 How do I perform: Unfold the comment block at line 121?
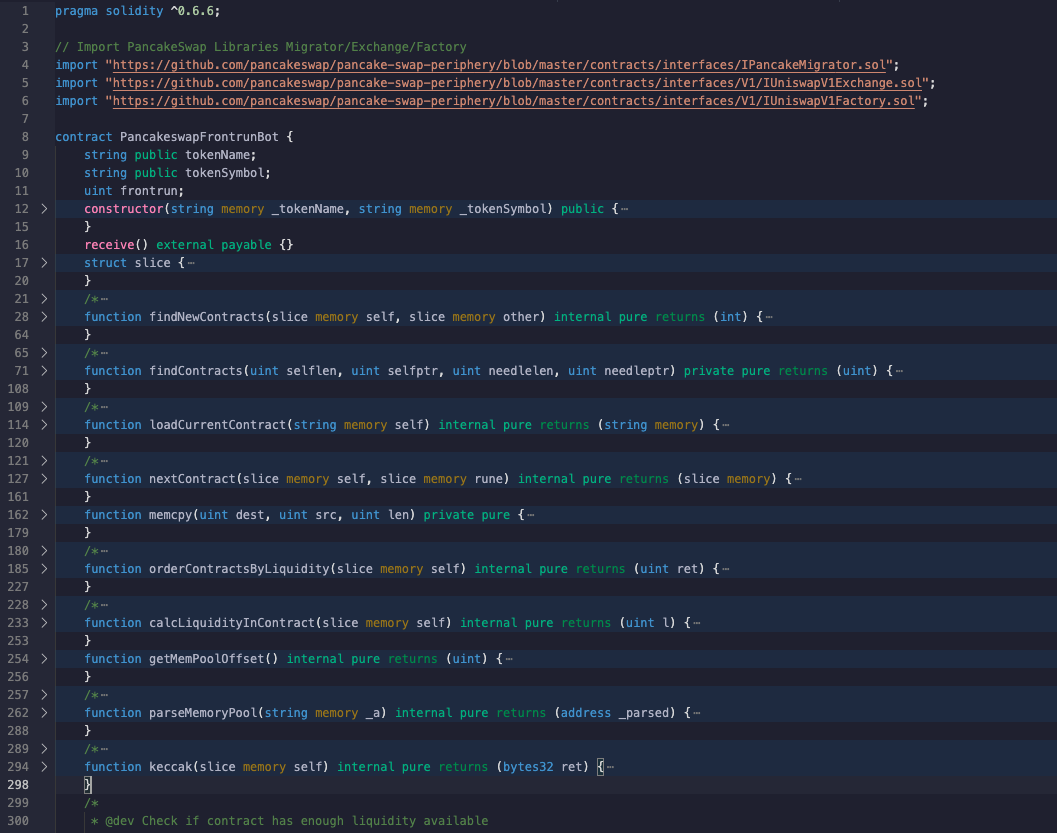tap(44, 461)
